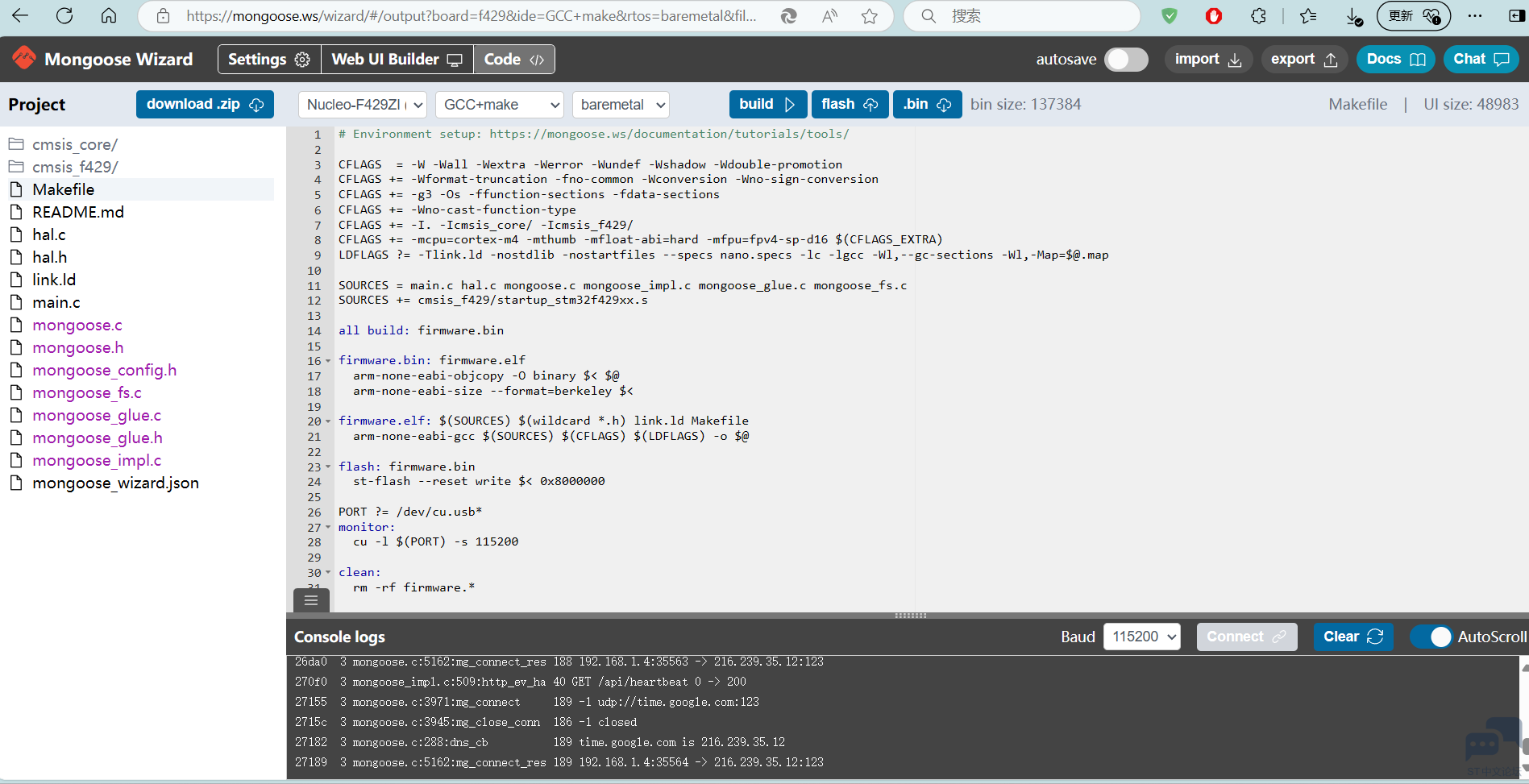Open the browser home page
Viewport: 1529px width, 784px height.
(109, 16)
